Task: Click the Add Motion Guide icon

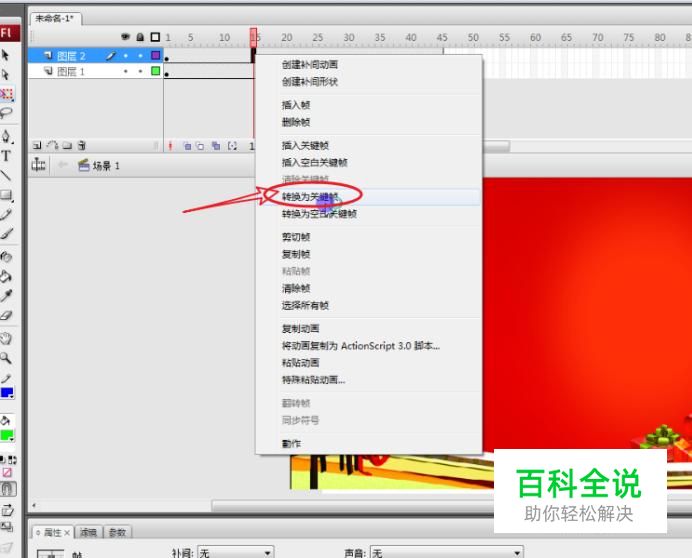Action: coord(53,145)
